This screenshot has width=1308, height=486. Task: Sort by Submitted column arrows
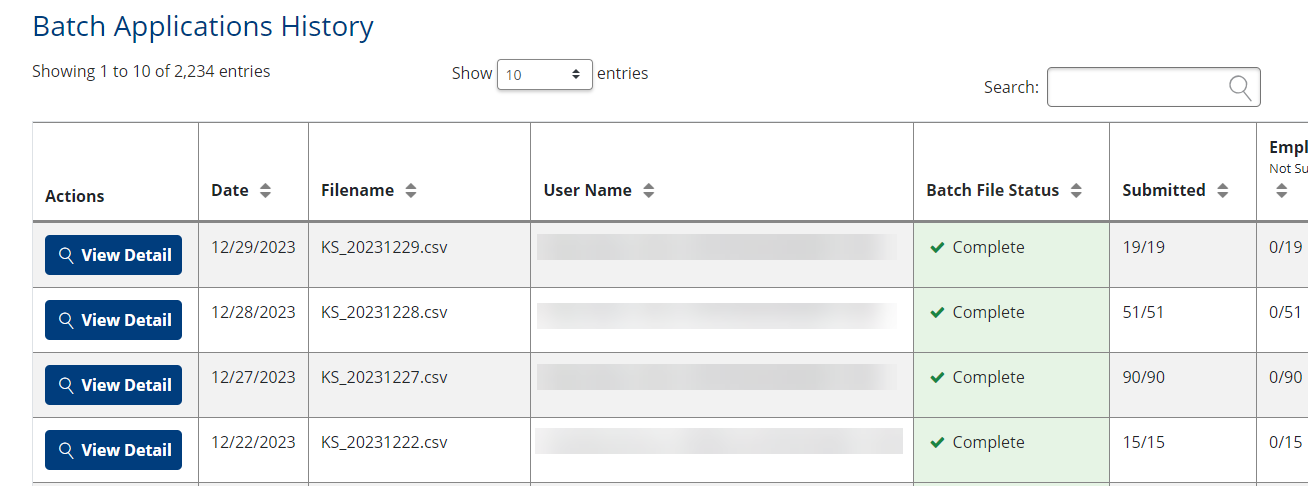point(1222,190)
